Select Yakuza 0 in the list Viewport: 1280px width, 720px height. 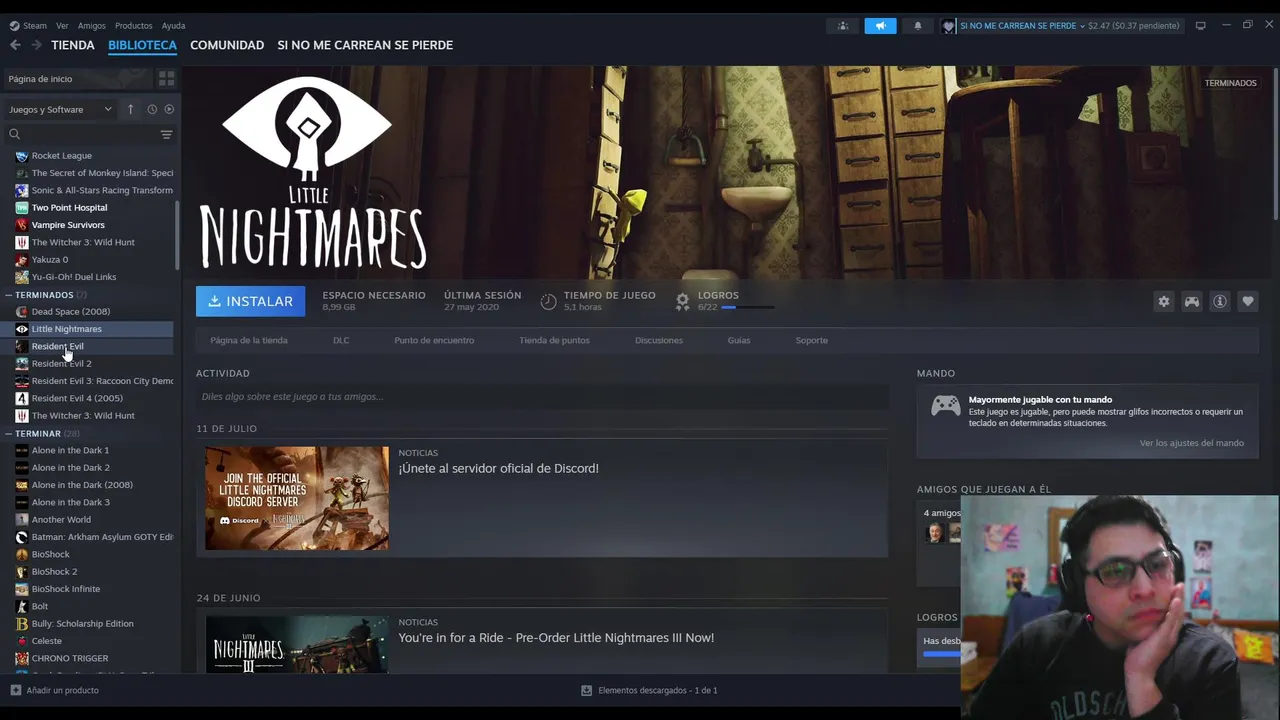point(50,260)
